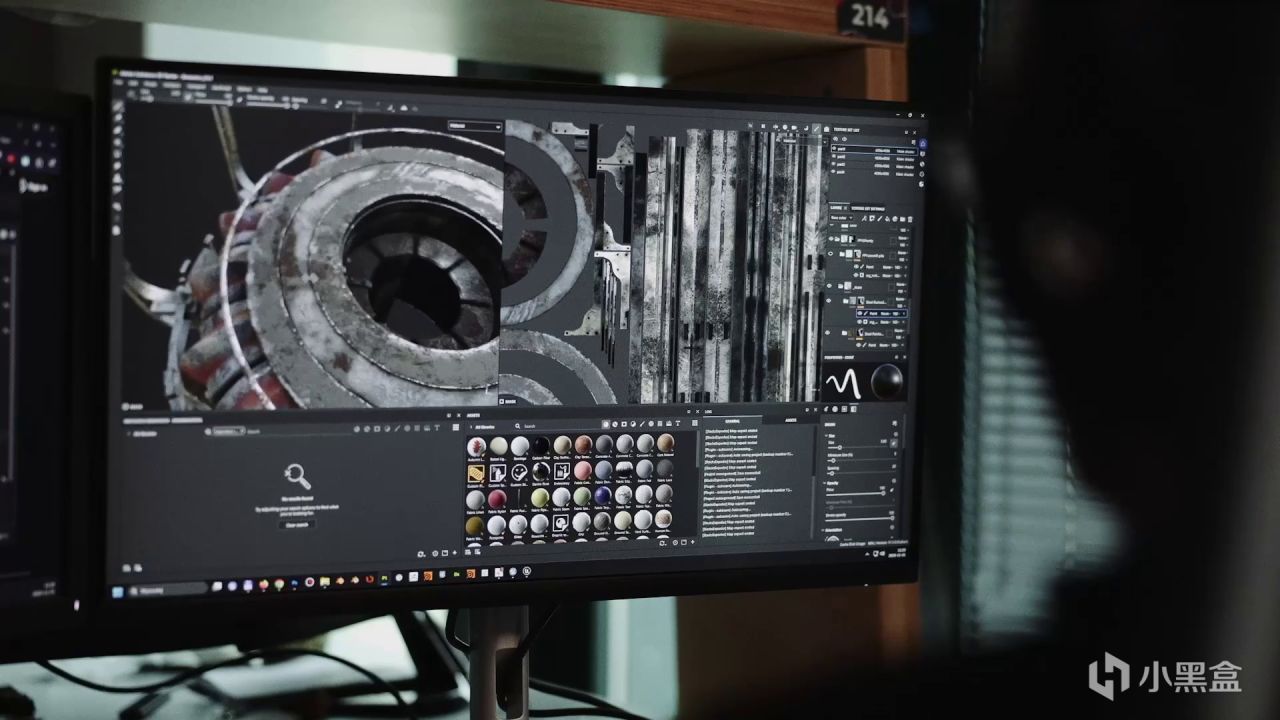Click the search field in Assets panel
This screenshot has height=720, width=1280.
pyautogui.click(x=560, y=426)
